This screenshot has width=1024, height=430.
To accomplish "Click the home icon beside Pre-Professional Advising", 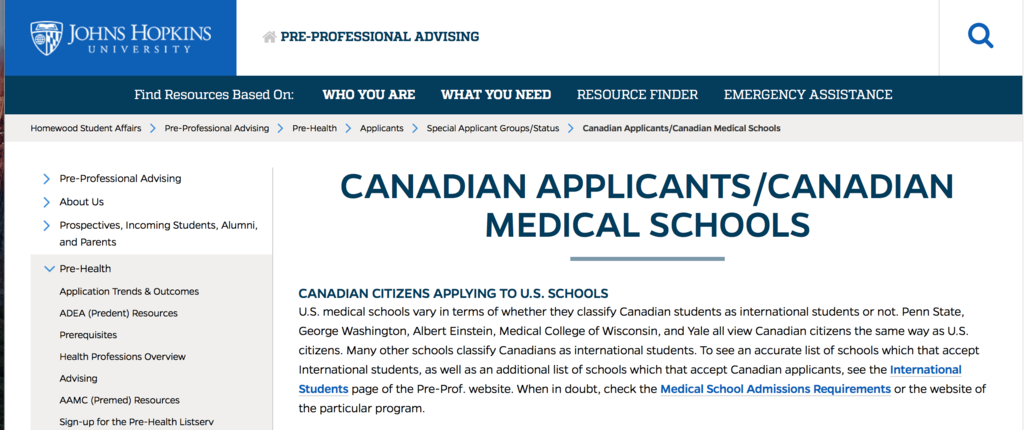I will 268,37.
